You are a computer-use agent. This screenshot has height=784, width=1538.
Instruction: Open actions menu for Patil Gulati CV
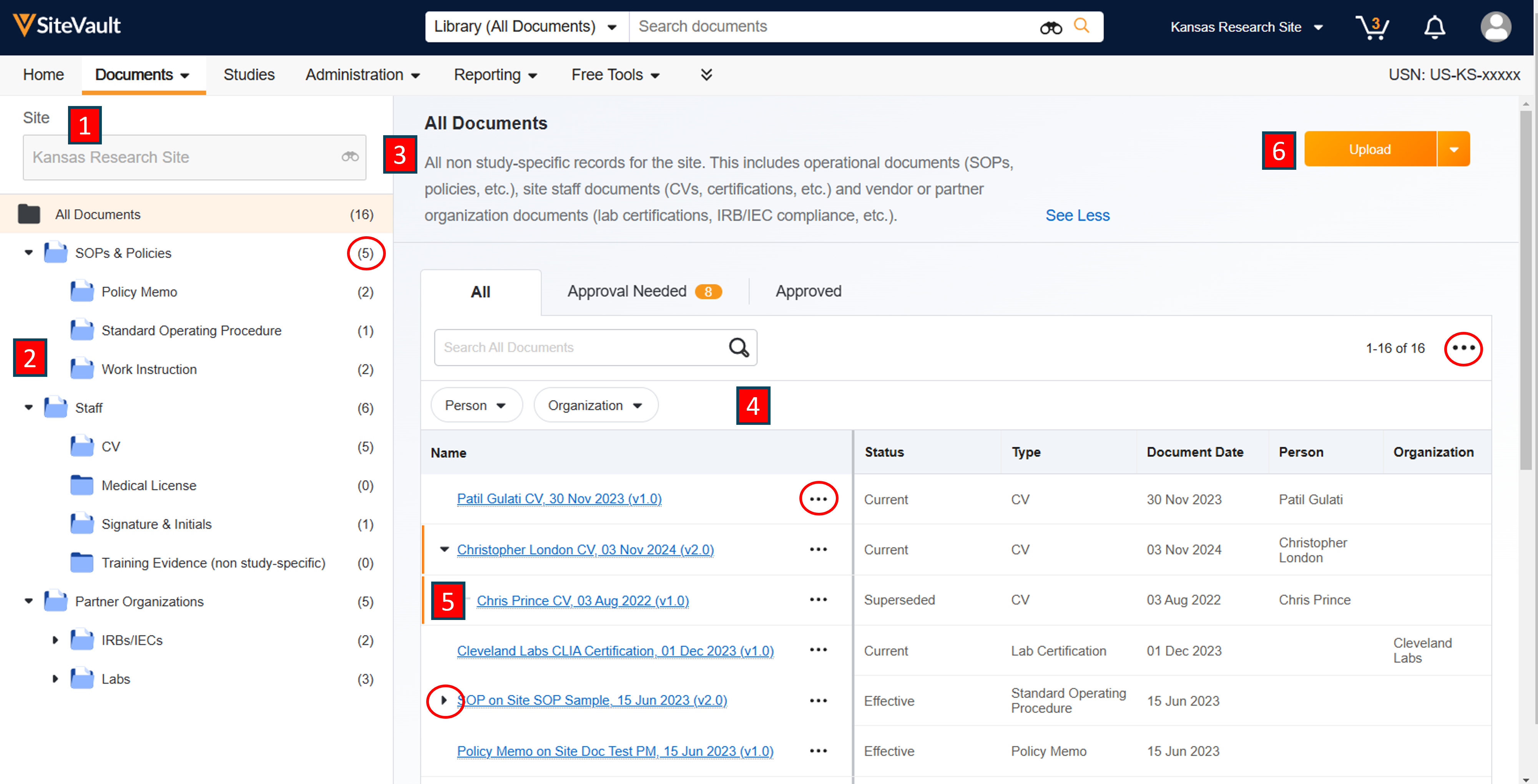[818, 499]
